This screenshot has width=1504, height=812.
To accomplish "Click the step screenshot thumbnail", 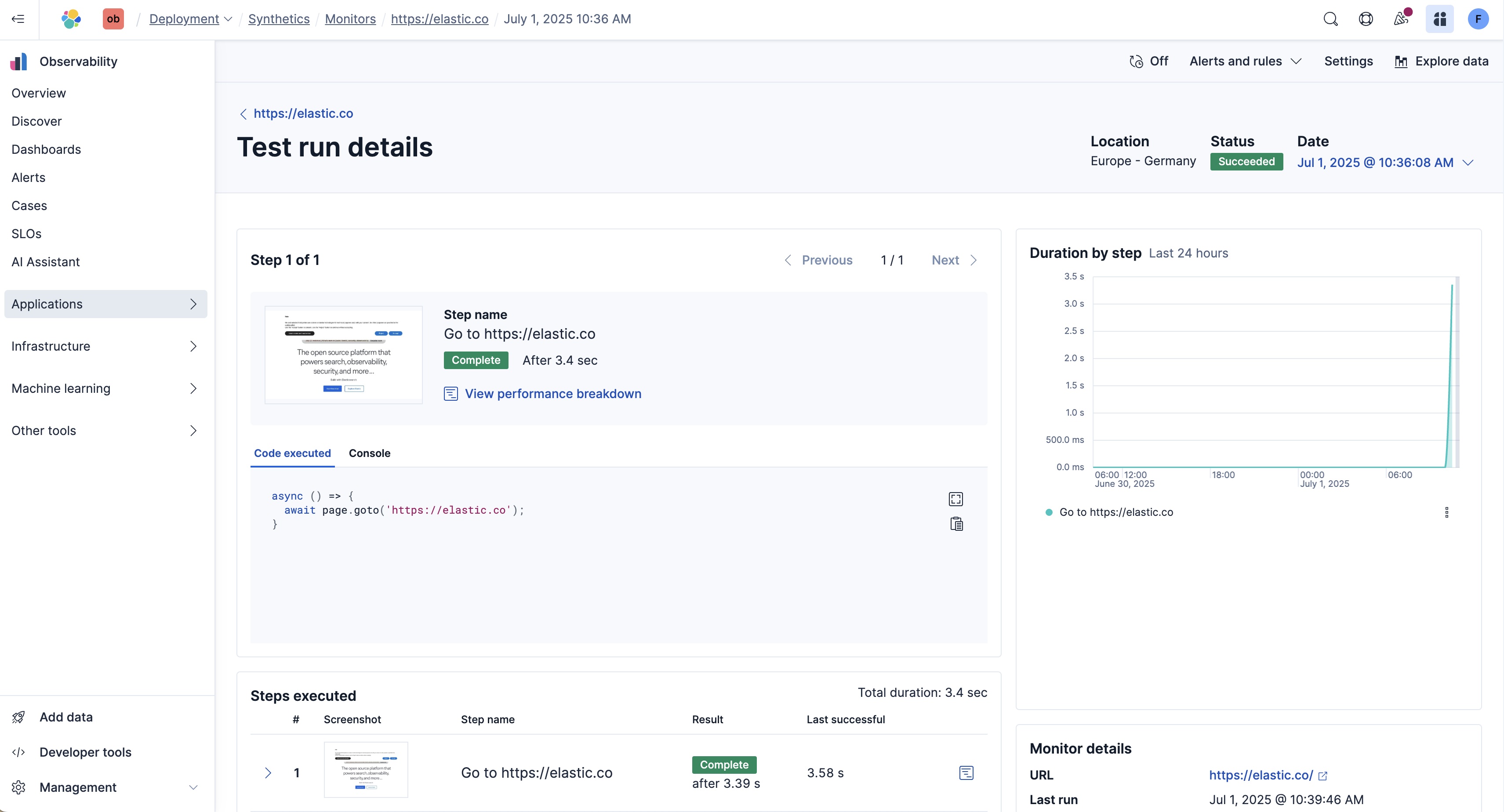I will pyautogui.click(x=343, y=354).
